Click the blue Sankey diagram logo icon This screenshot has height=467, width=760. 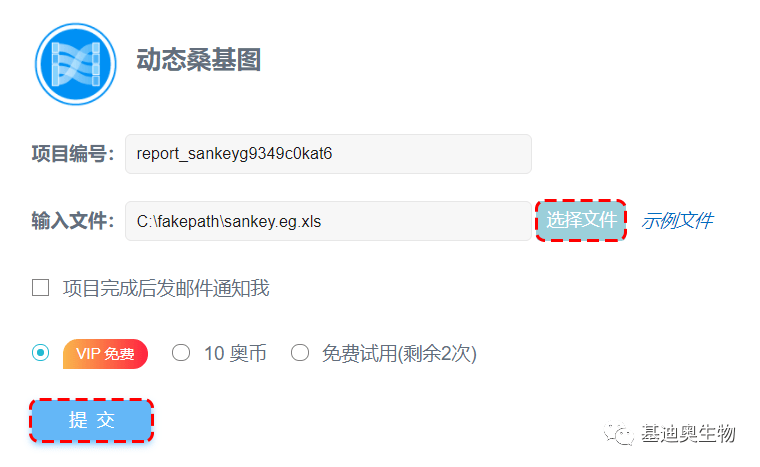(x=76, y=64)
